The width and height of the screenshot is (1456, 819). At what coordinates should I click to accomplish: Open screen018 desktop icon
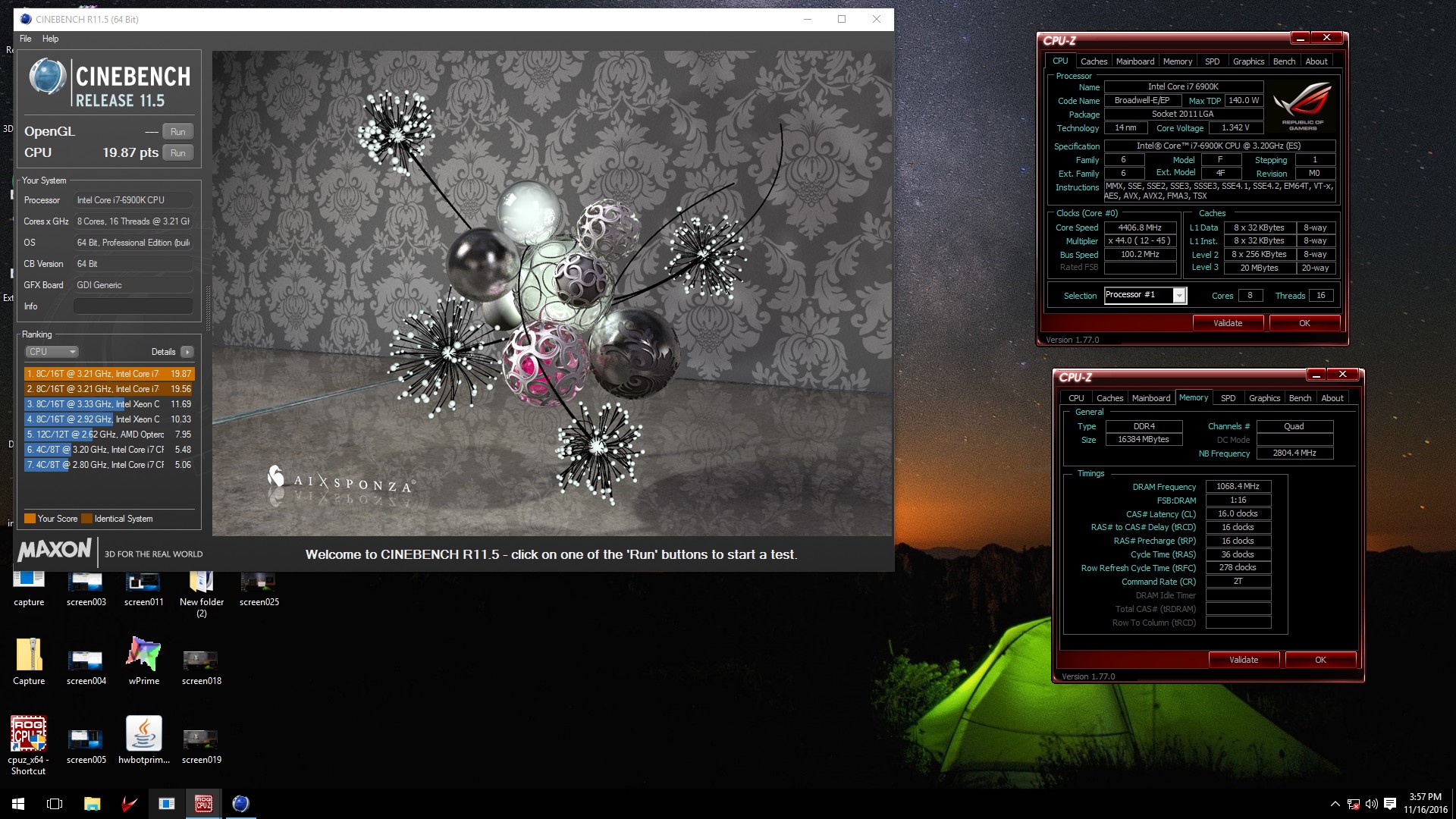[201, 667]
